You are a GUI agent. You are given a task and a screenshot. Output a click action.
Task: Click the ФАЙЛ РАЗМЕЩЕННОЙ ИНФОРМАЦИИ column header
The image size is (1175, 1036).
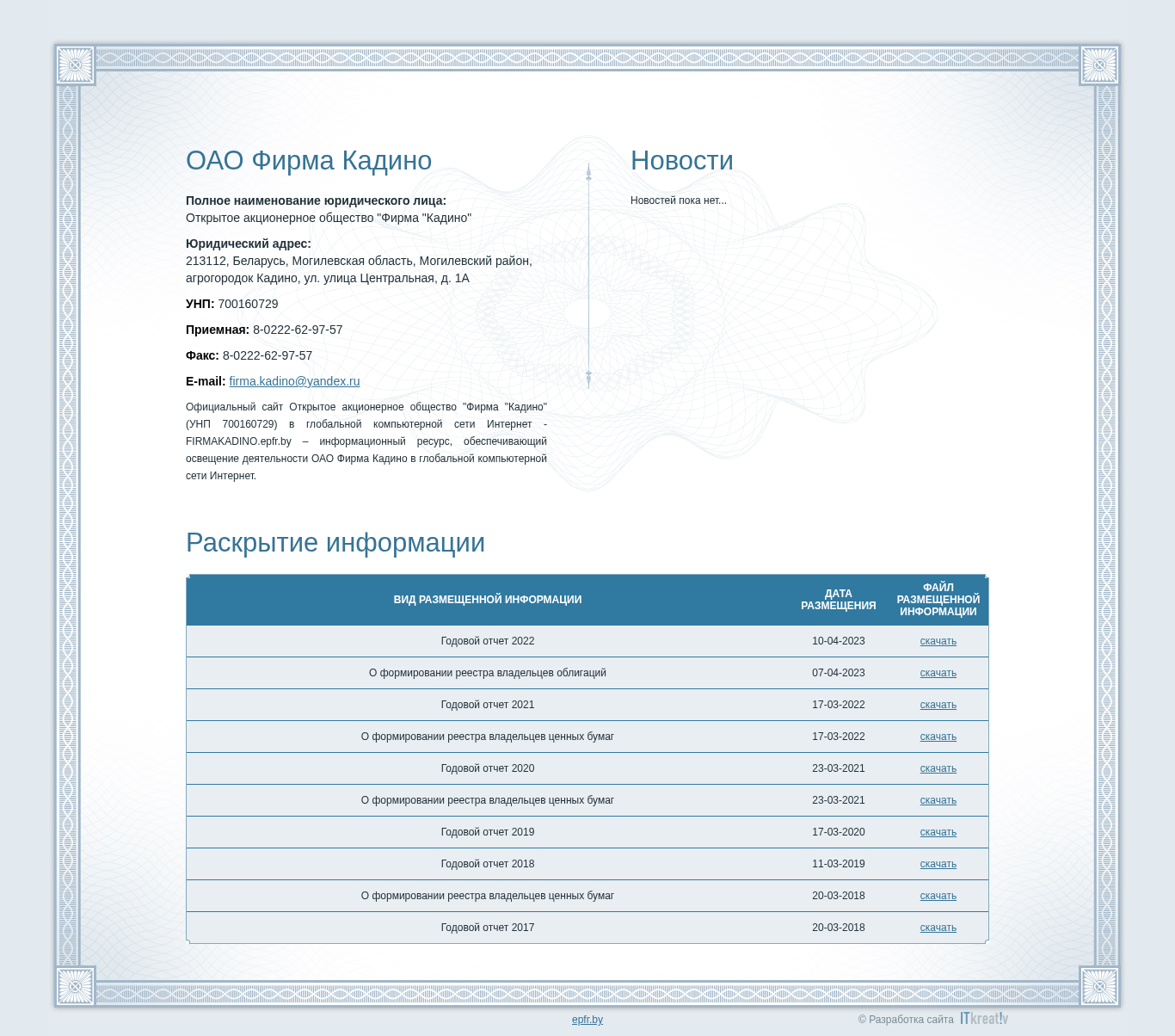(x=938, y=600)
